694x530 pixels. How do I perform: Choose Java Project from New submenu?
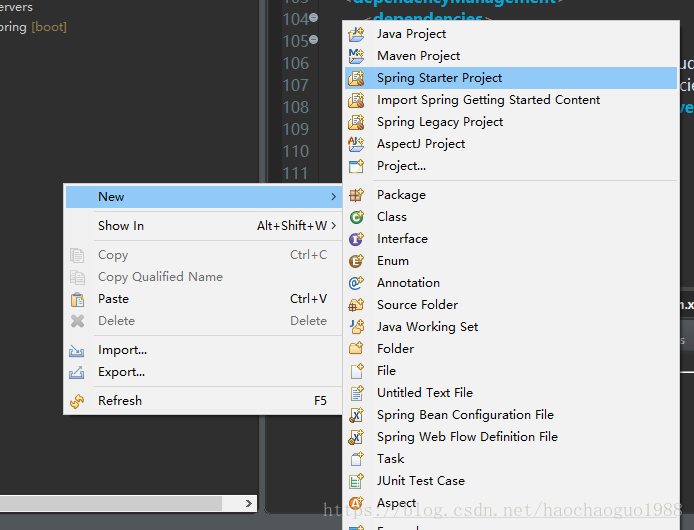click(511, 34)
